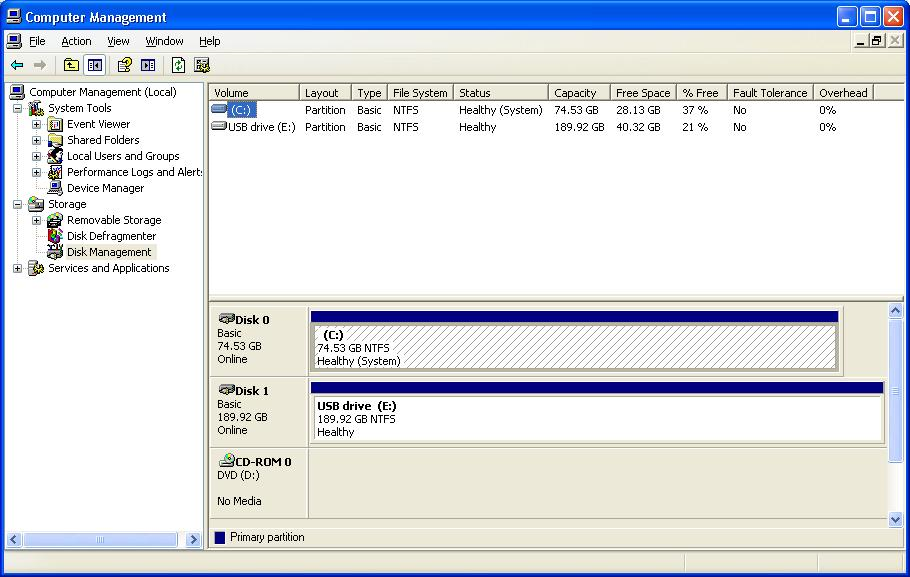Open the Help menu
Image resolution: width=910 pixels, height=577 pixels.
(210, 41)
